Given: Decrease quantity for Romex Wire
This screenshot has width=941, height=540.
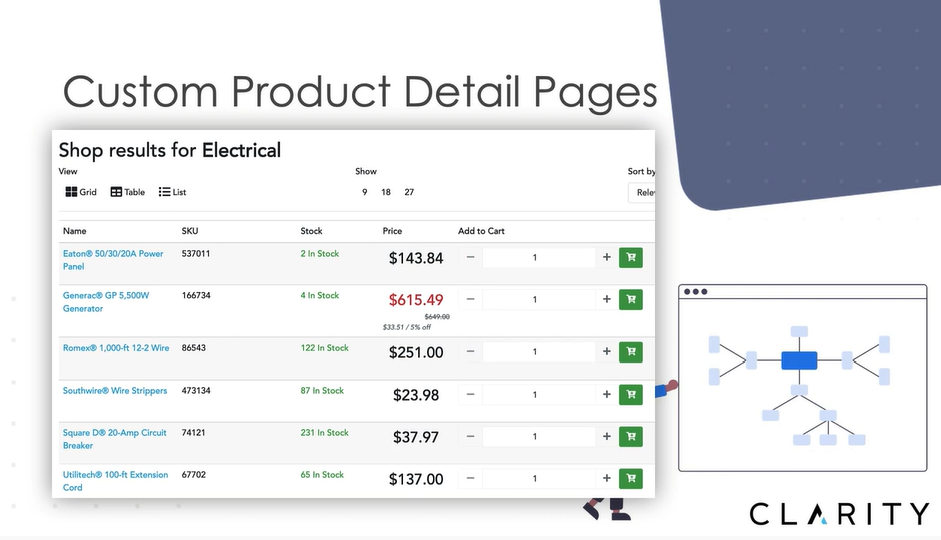Looking at the screenshot, I should click(x=470, y=352).
